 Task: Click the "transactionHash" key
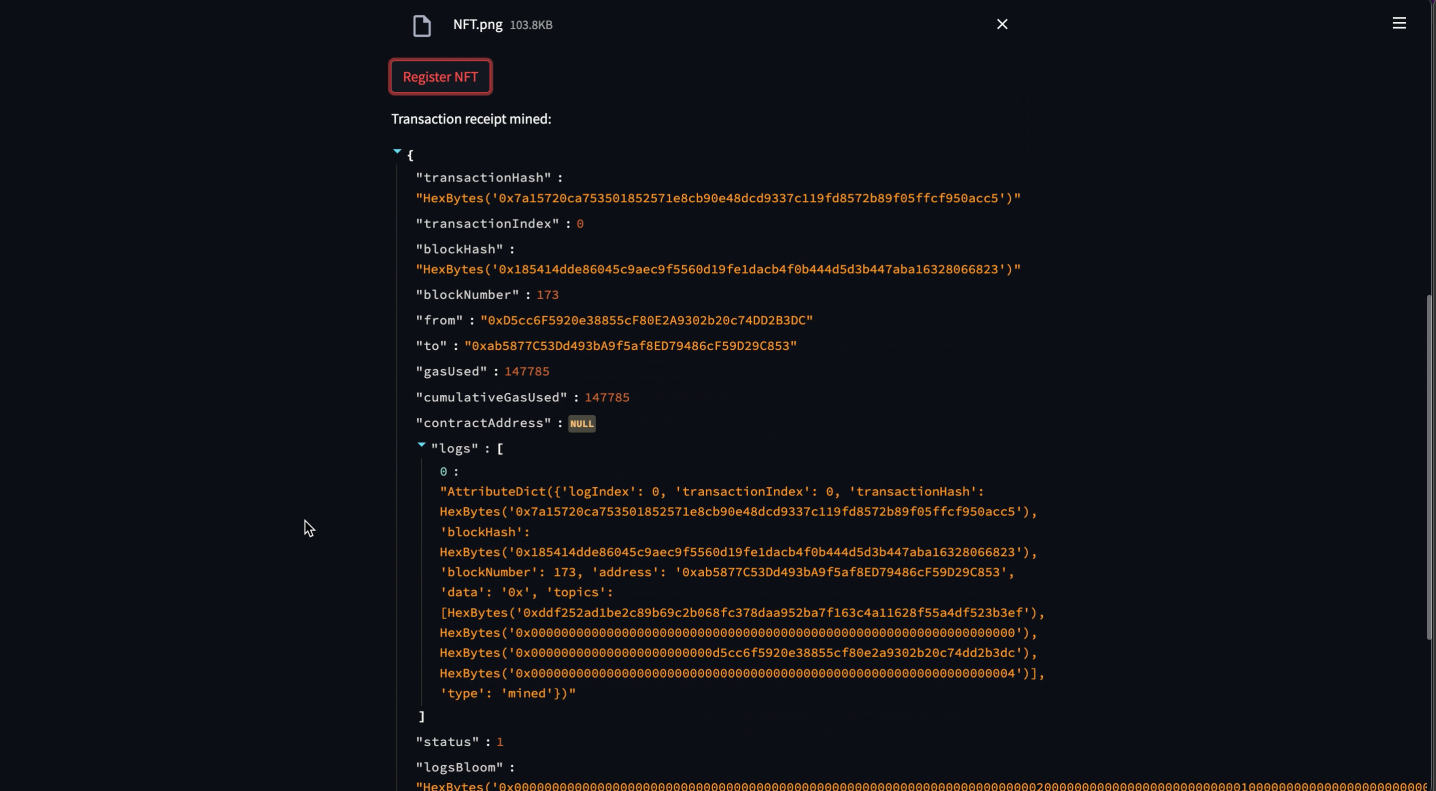(x=484, y=178)
